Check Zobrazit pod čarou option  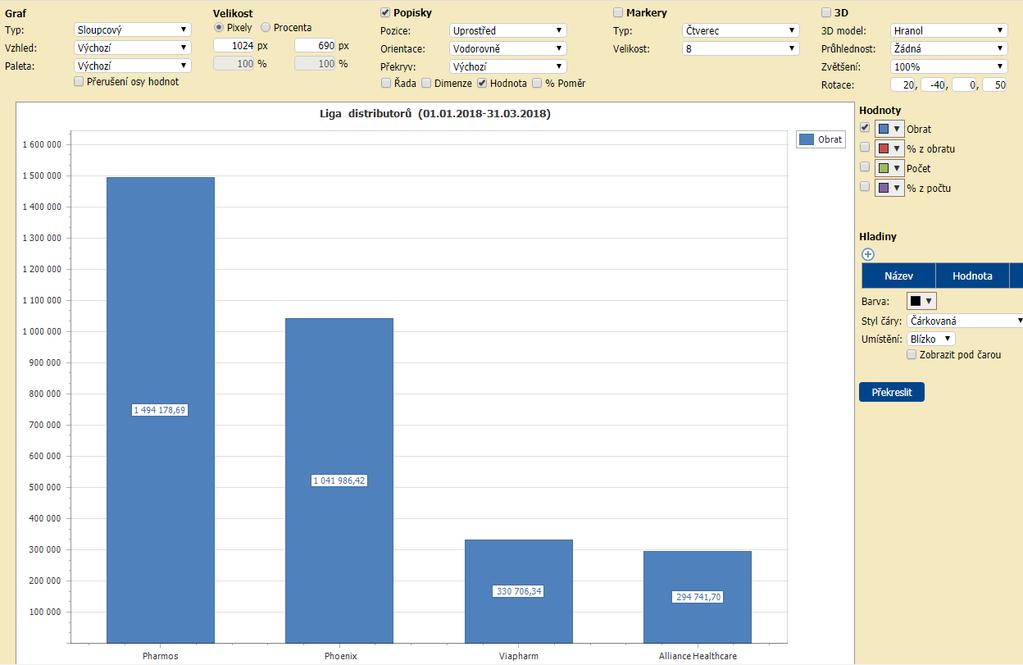[912, 354]
